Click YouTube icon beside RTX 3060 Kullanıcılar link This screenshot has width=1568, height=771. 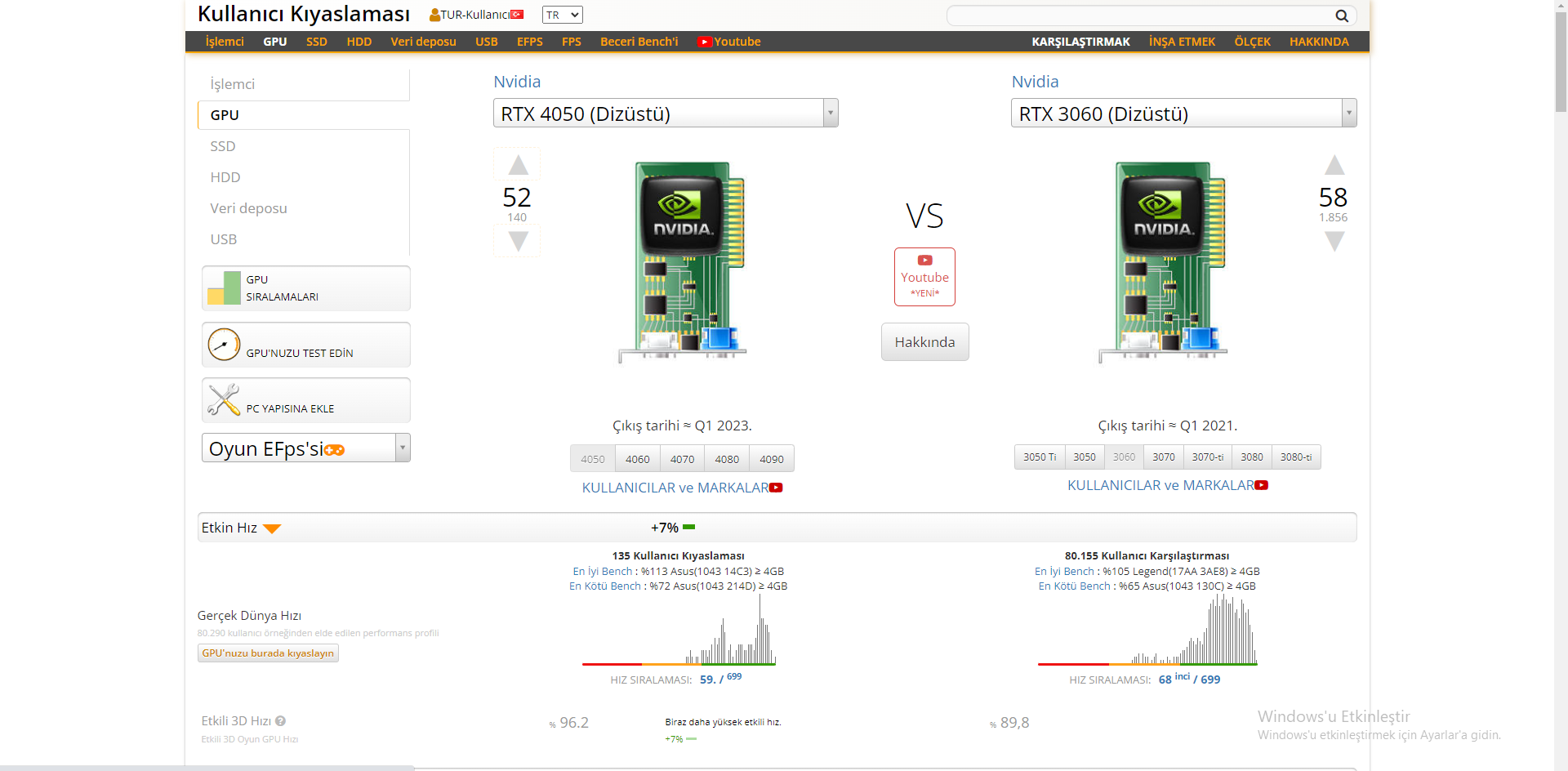(x=1262, y=485)
